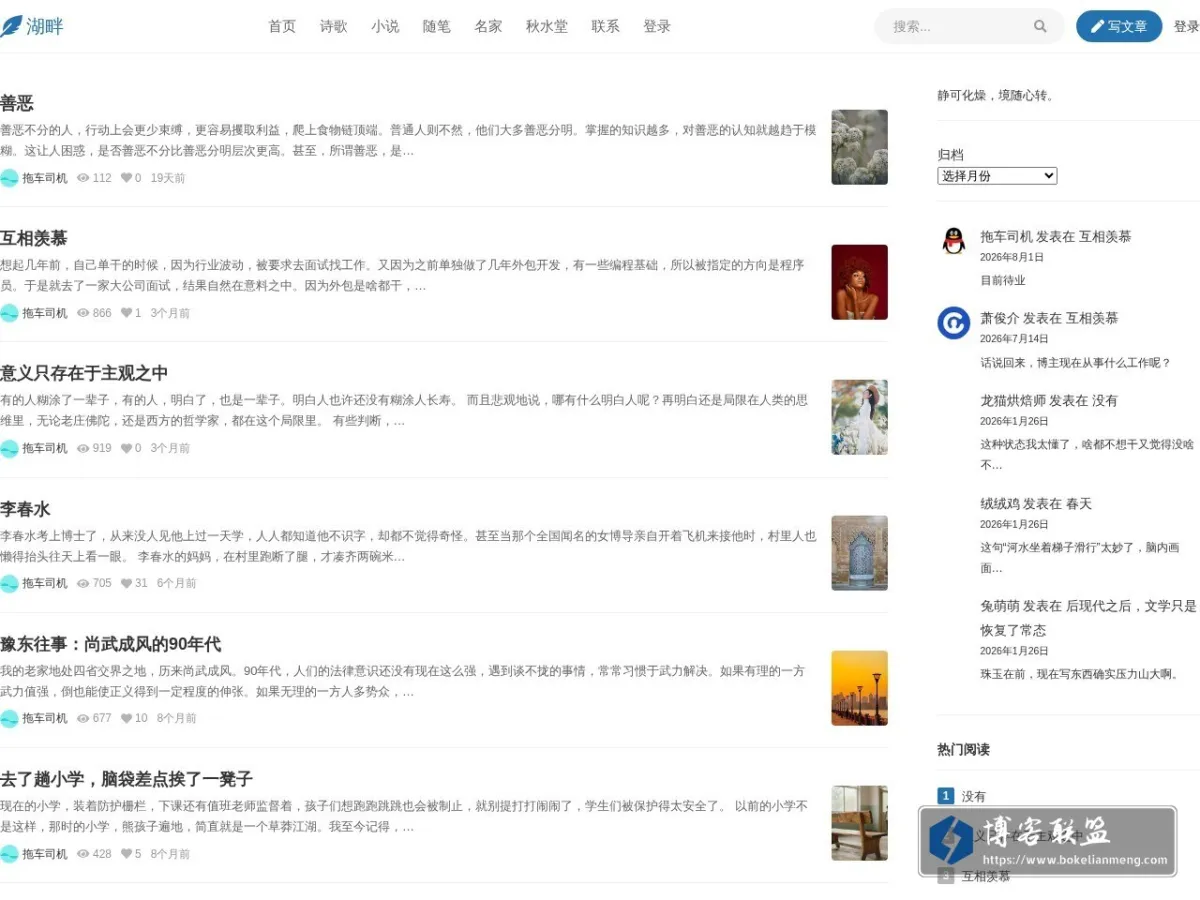Click author avatar on 豫东往事 post
The height and width of the screenshot is (900, 1200).
click(x=9, y=718)
